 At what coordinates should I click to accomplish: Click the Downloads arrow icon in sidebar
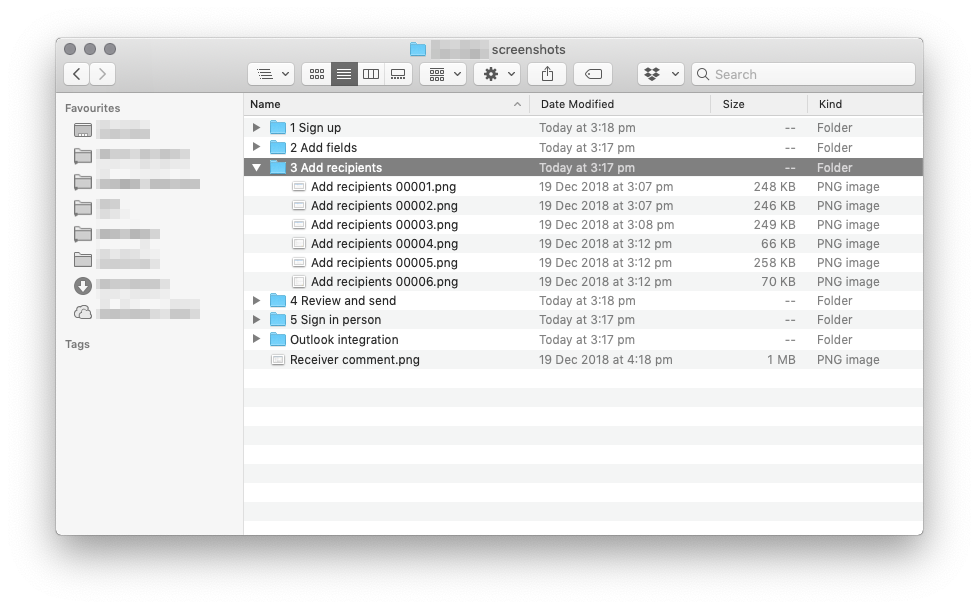pyautogui.click(x=83, y=285)
